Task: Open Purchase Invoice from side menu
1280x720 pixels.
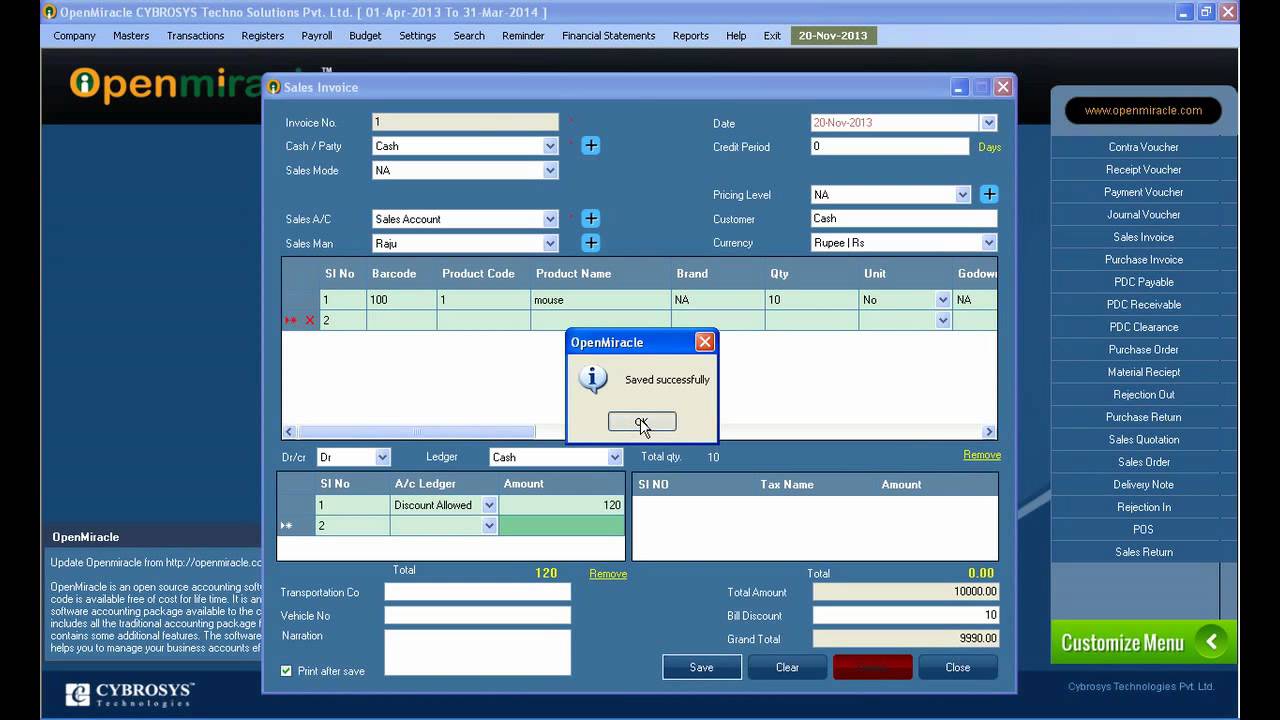Action: (x=1143, y=260)
